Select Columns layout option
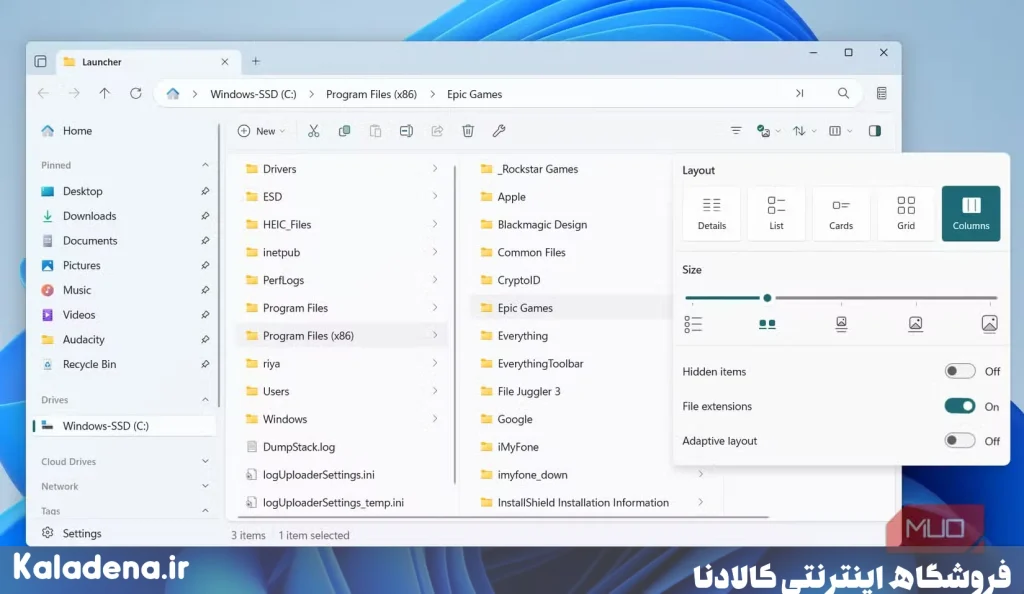 point(970,213)
